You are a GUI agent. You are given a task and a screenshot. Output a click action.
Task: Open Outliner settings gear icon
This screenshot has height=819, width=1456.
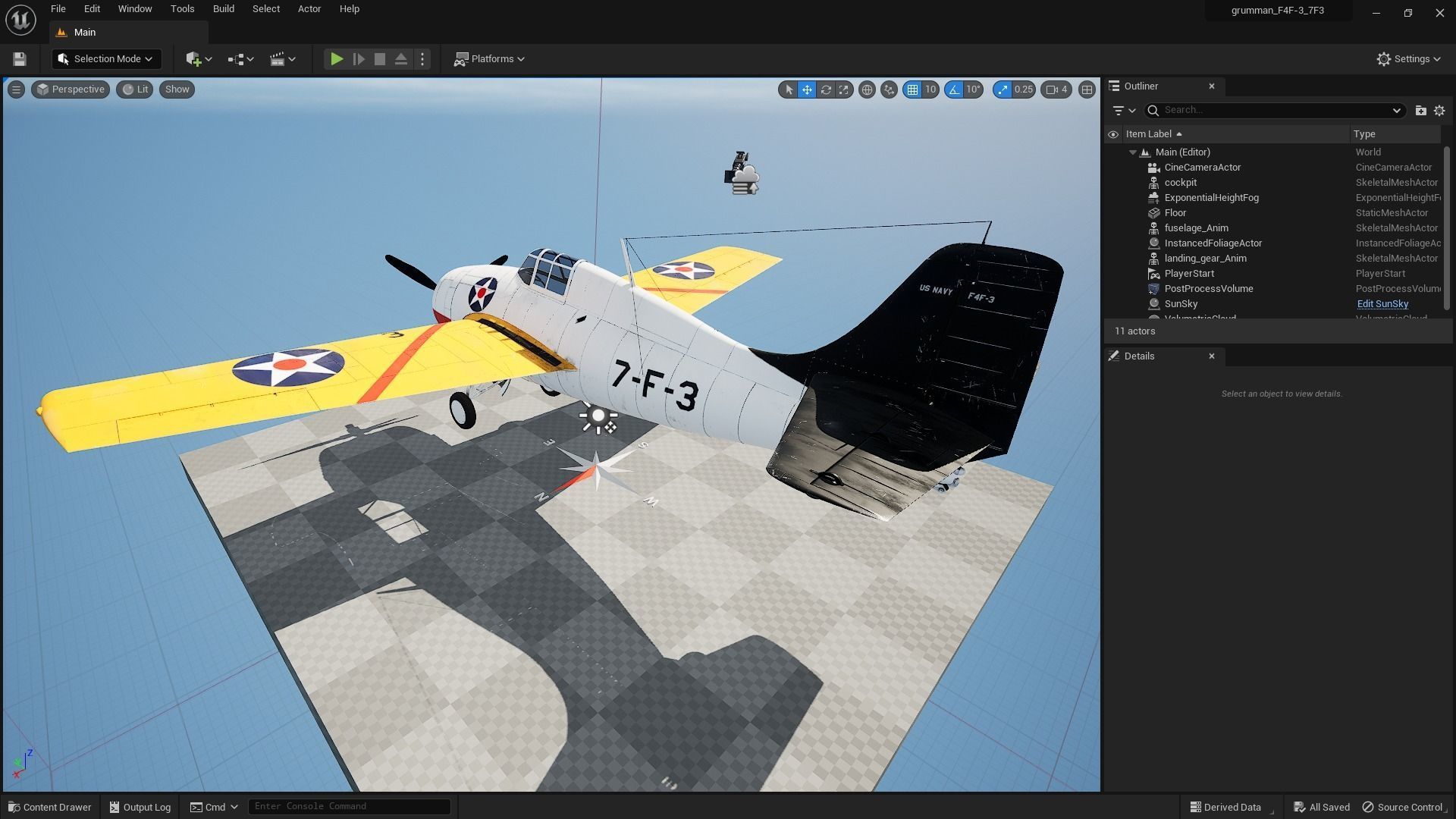[1439, 111]
